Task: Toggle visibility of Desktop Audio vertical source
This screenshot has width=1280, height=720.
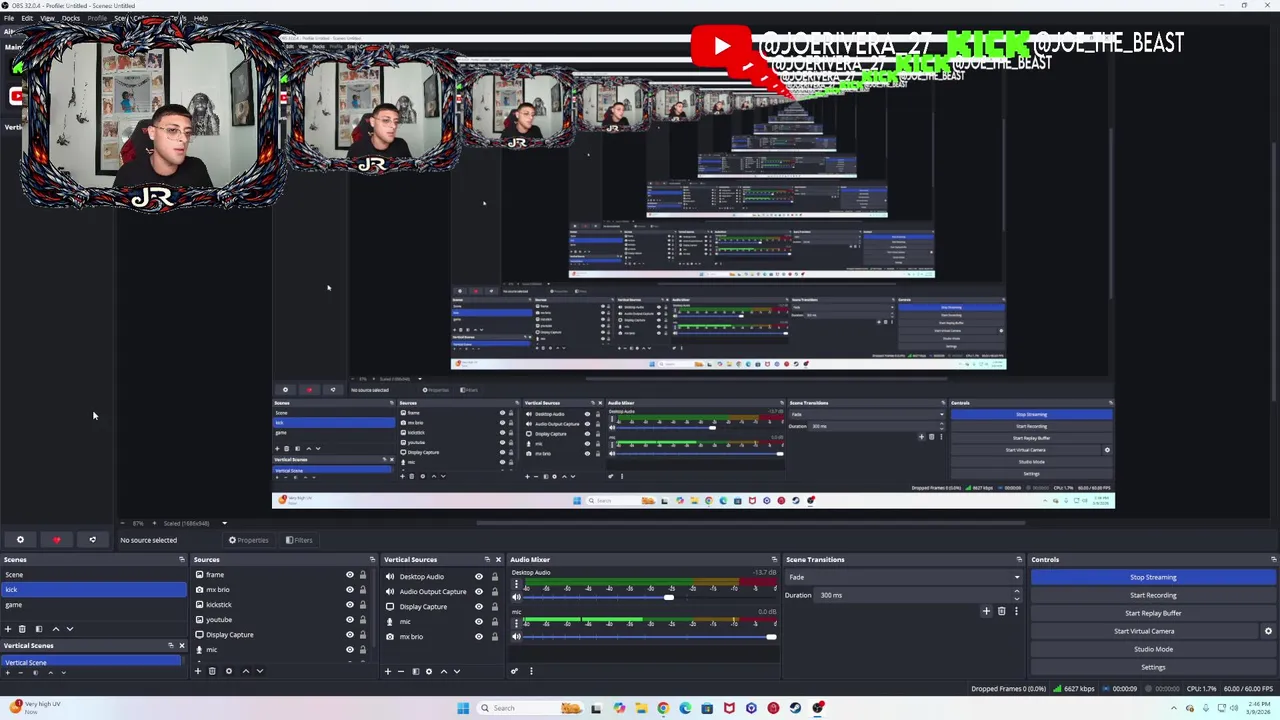Action: (x=479, y=577)
